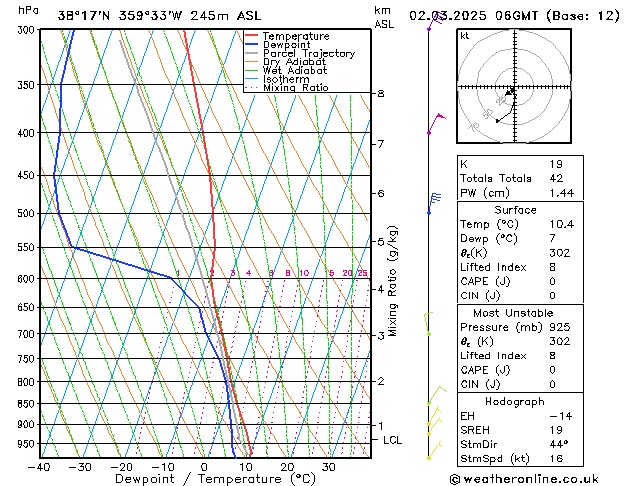629x486 pixels.
Task: Click the hodograph circular plot
Action: click(514, 88)
